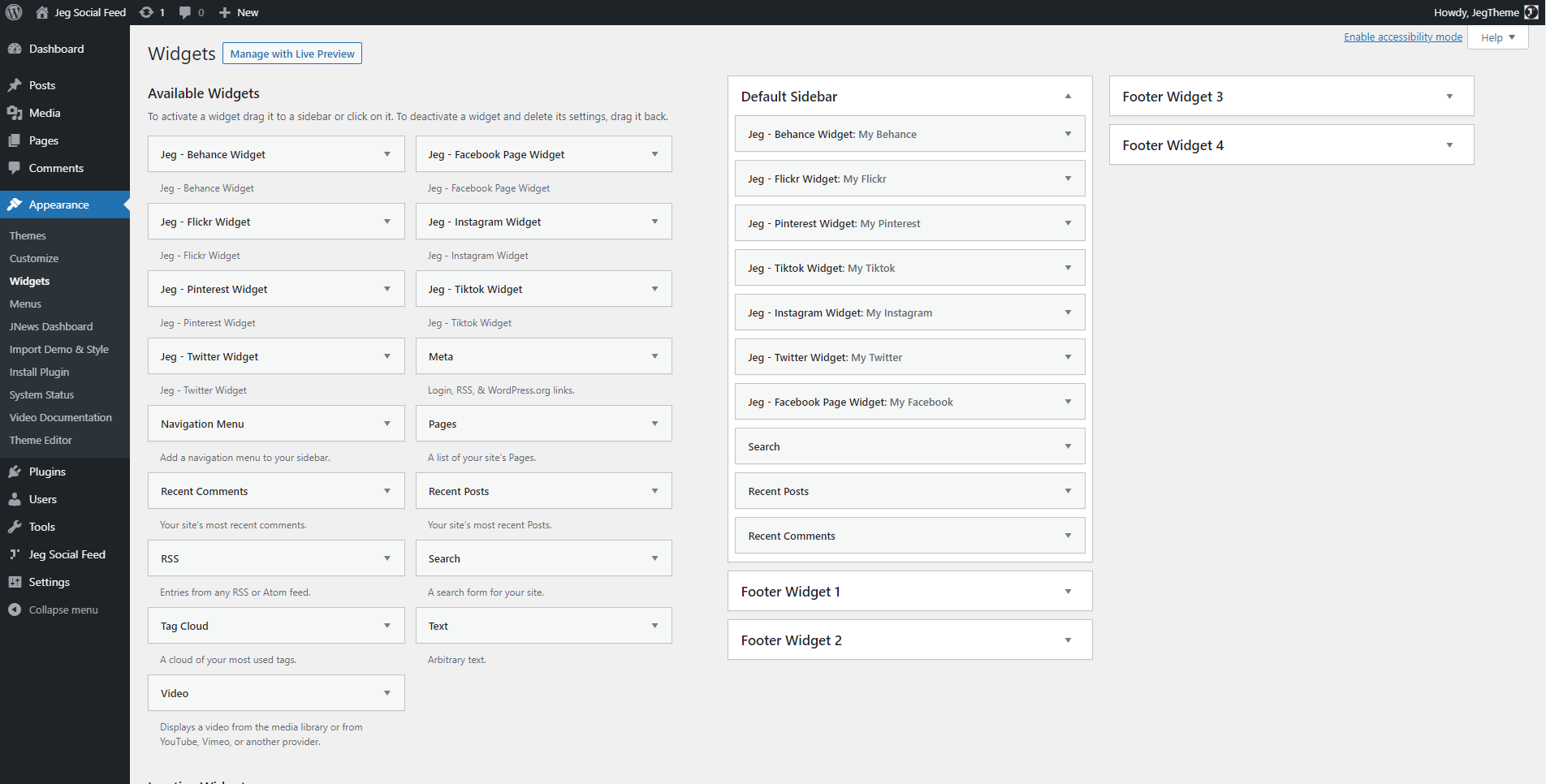Click the Plugins icon in sidebar
Image resolution: width=1546 pixels, height=784 pixels.
click(x=15, y=472)
